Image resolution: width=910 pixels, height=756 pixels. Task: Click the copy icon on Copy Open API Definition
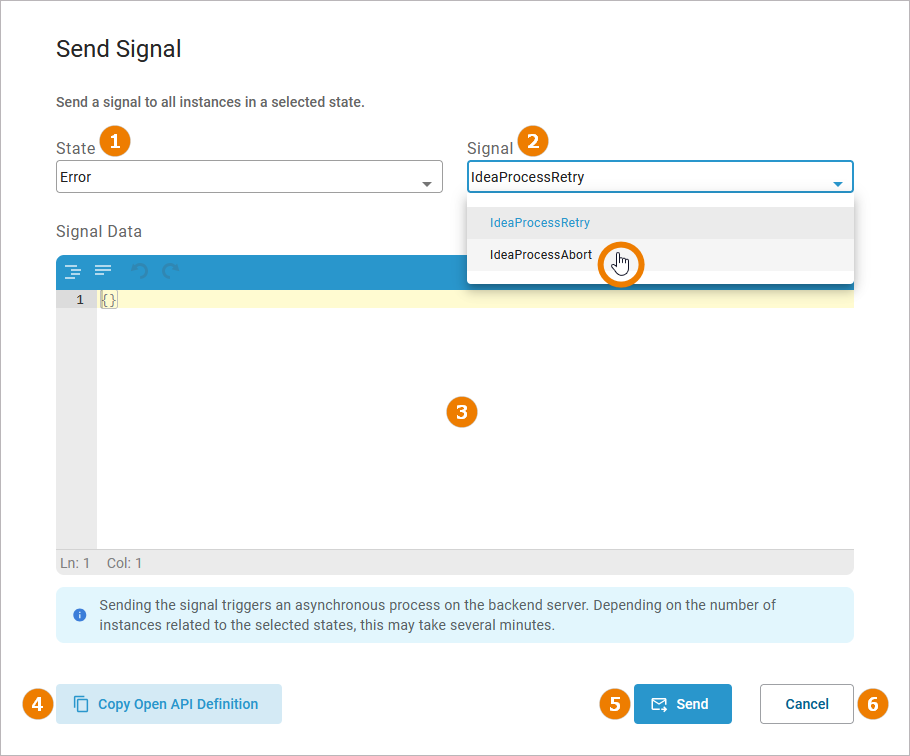pos(82,704)
